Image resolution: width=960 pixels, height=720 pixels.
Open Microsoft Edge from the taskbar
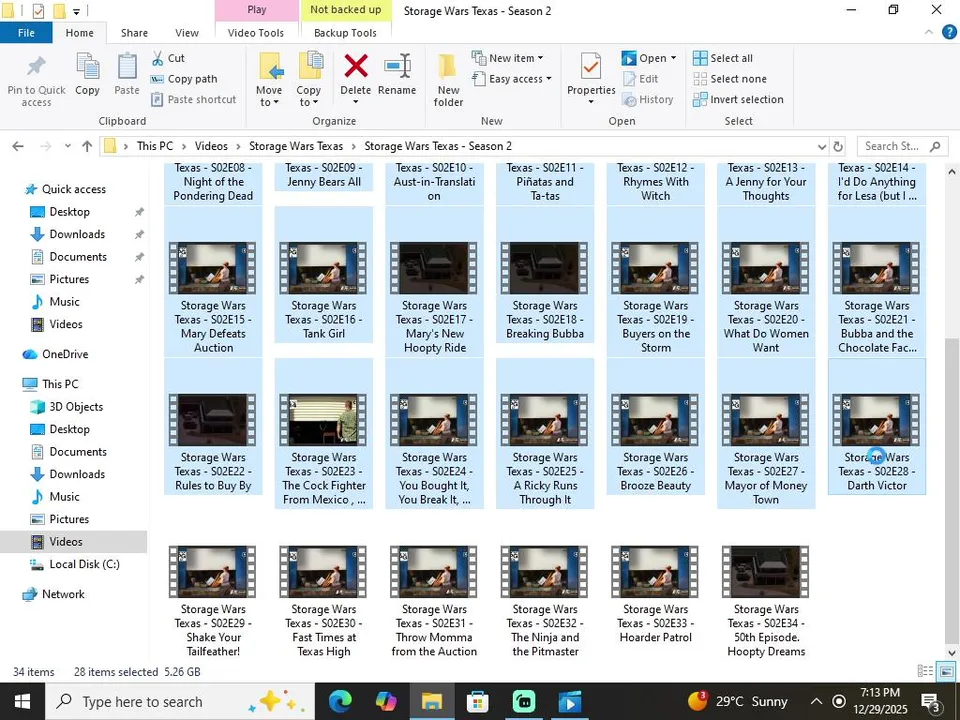coord(340,702)
